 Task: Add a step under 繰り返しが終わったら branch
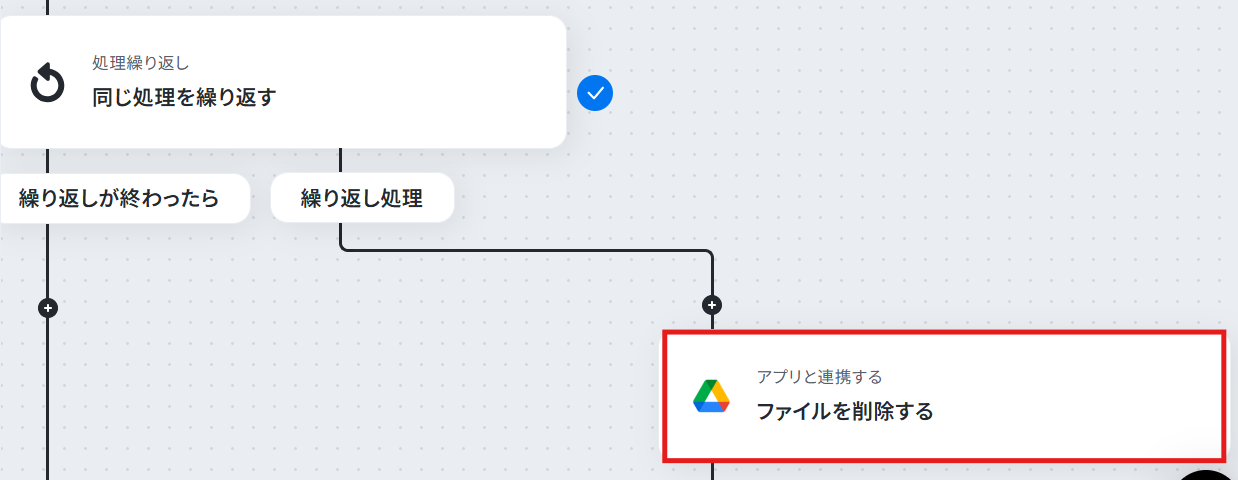click(48, 308)
